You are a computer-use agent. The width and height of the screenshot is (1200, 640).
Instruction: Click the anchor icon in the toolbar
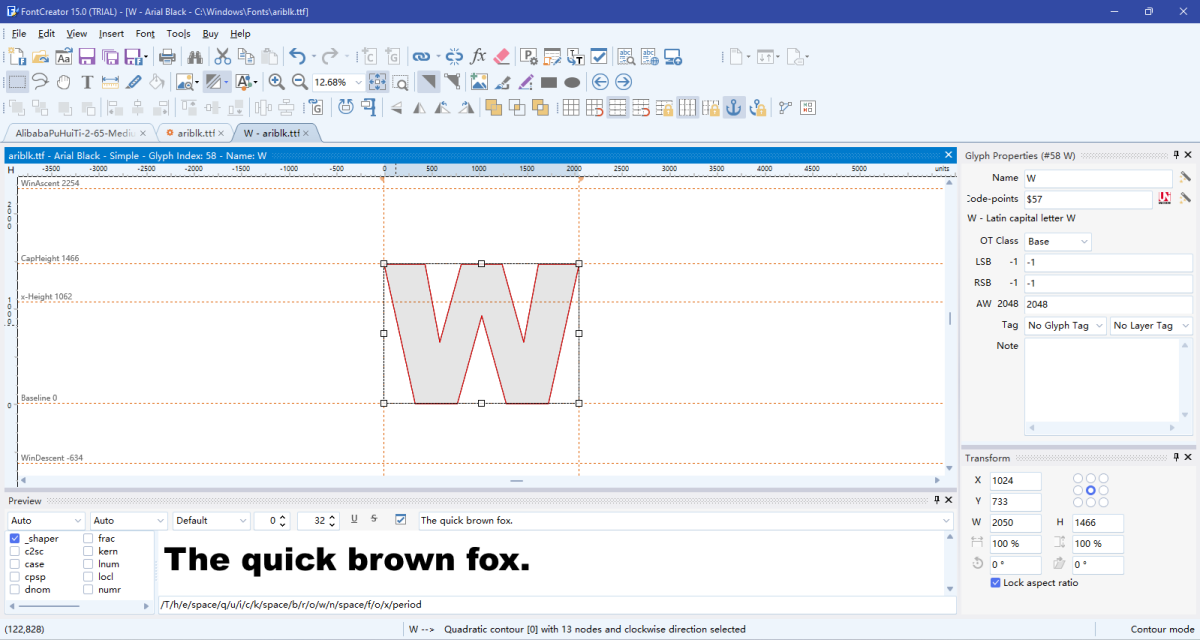coord(733,106)
